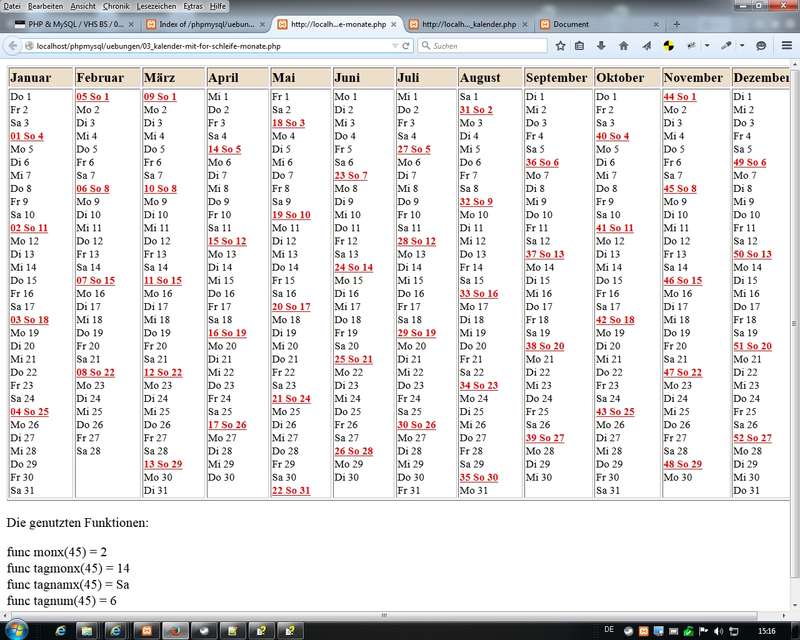800x640 pixels.
Task: Open the Chronik menu
Action: (x=116, y=6)
